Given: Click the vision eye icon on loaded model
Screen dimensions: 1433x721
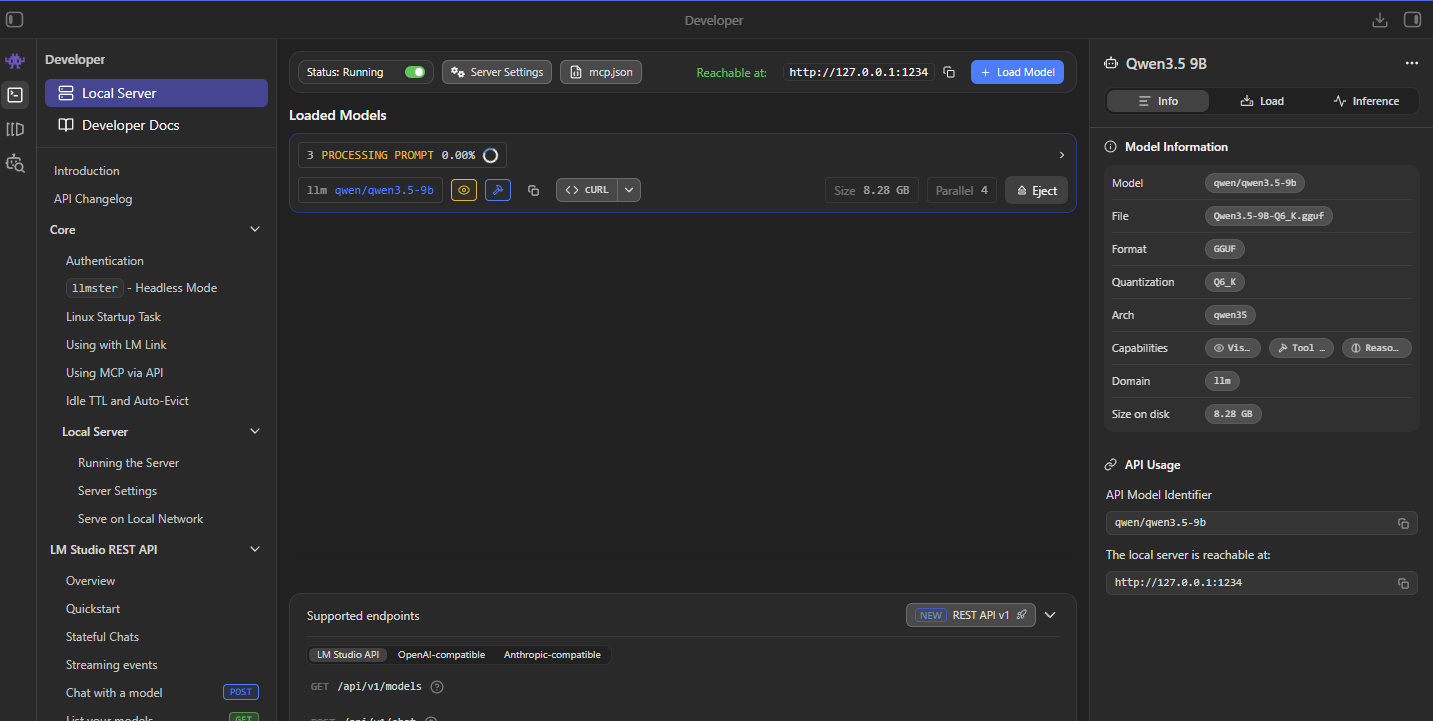Looking at the screenshot, I should [464, 190].
